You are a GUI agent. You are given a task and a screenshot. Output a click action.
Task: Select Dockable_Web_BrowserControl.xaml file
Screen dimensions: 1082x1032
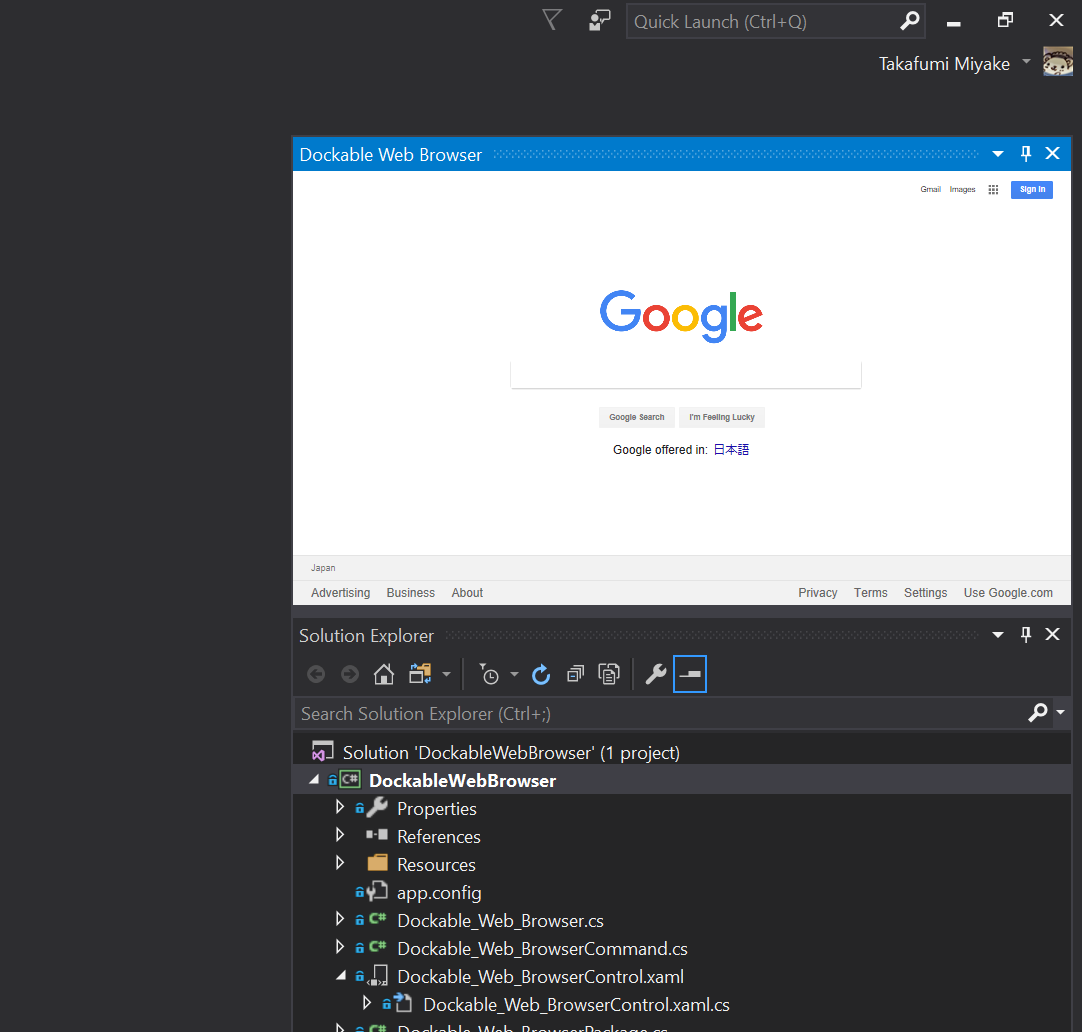pos(540,977)
